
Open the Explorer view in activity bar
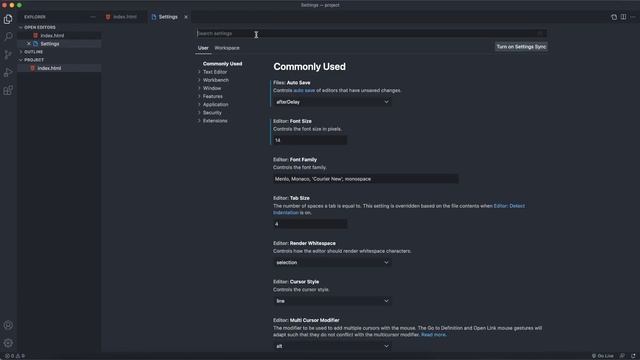coord(8,19)
